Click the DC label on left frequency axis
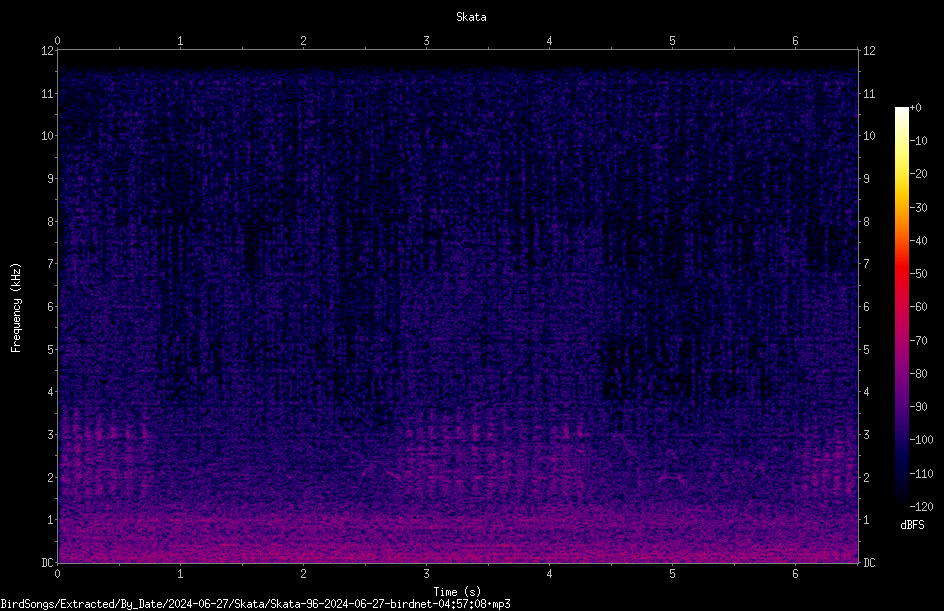Viewport: 944px width, 611px height. pos(48,563)
